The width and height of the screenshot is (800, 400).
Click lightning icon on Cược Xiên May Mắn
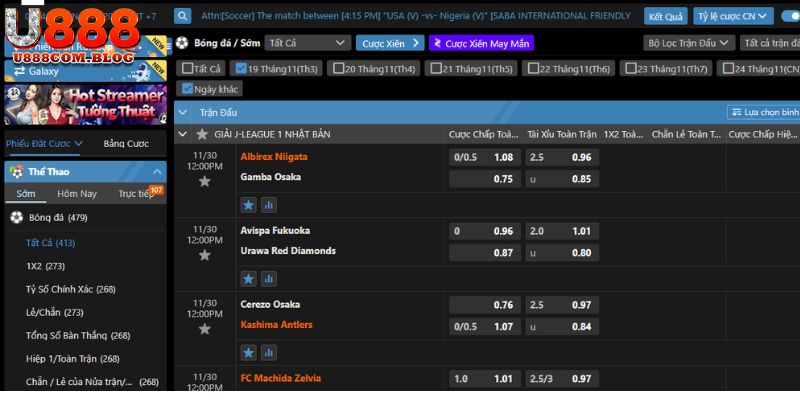[437, 43]
